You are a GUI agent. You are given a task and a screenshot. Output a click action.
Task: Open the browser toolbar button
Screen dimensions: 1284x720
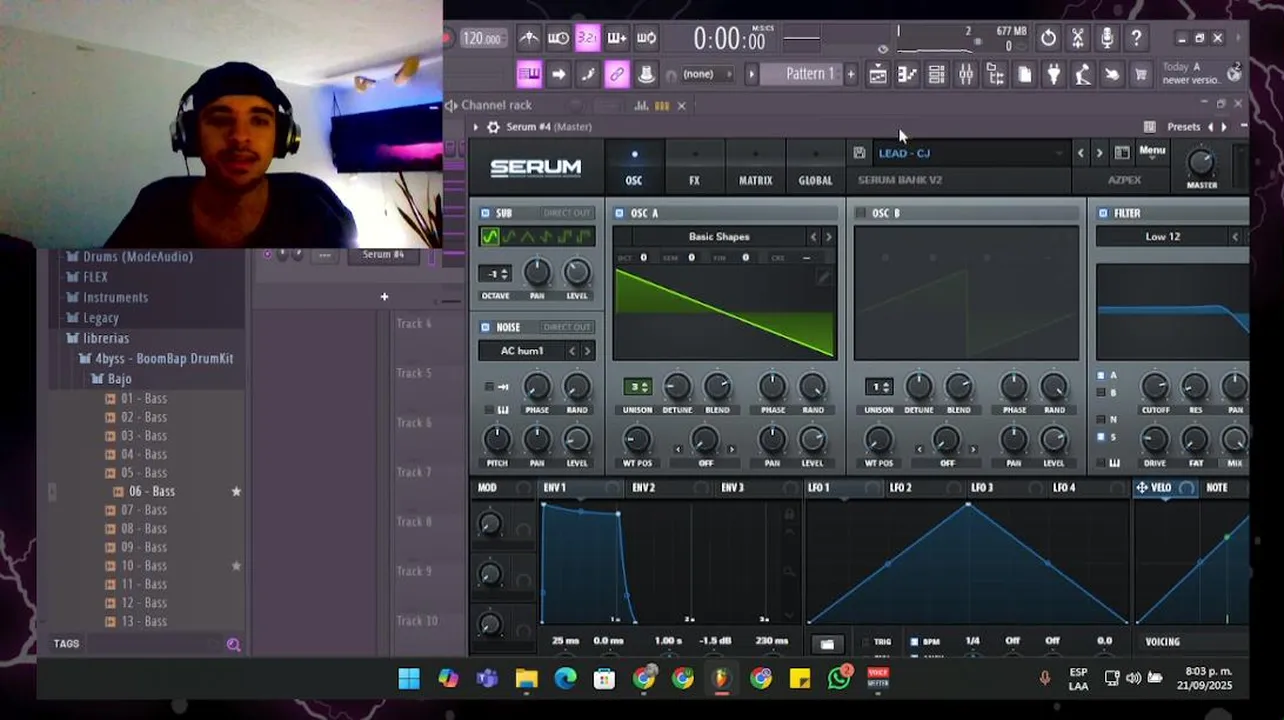pyautogui.click(x=995, y=74)
